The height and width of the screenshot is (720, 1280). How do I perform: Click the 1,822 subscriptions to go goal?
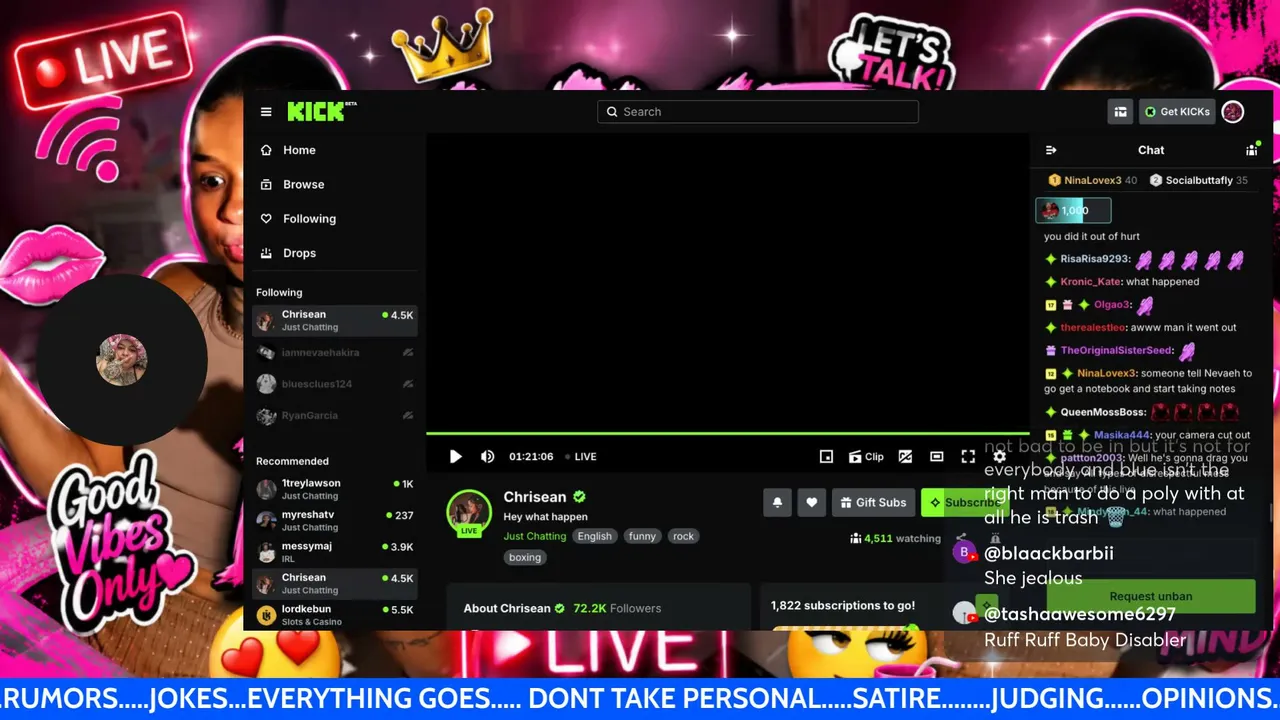click(843, 605)
